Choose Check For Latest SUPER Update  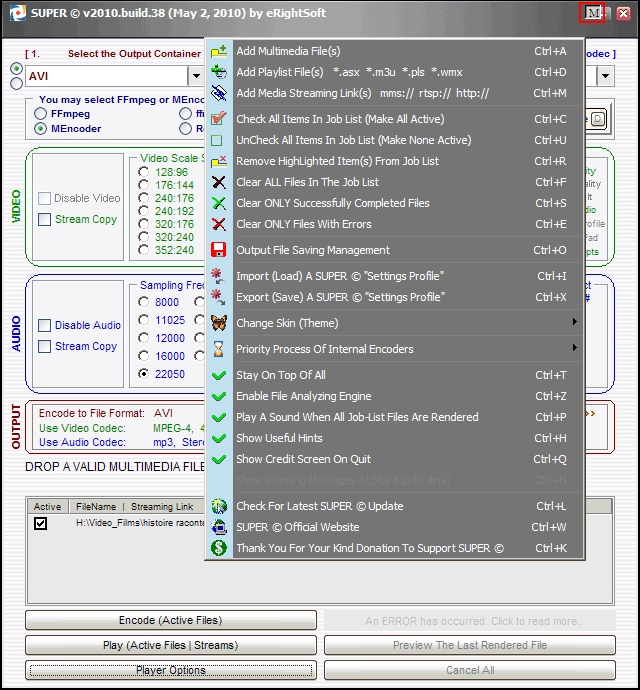pos(395,506)
